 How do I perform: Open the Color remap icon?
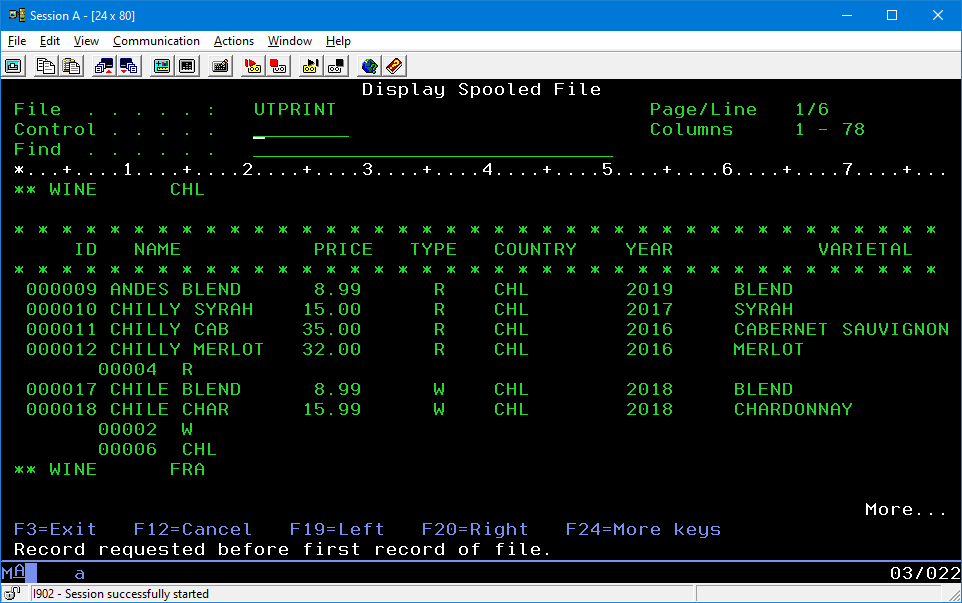click(187, 66)
